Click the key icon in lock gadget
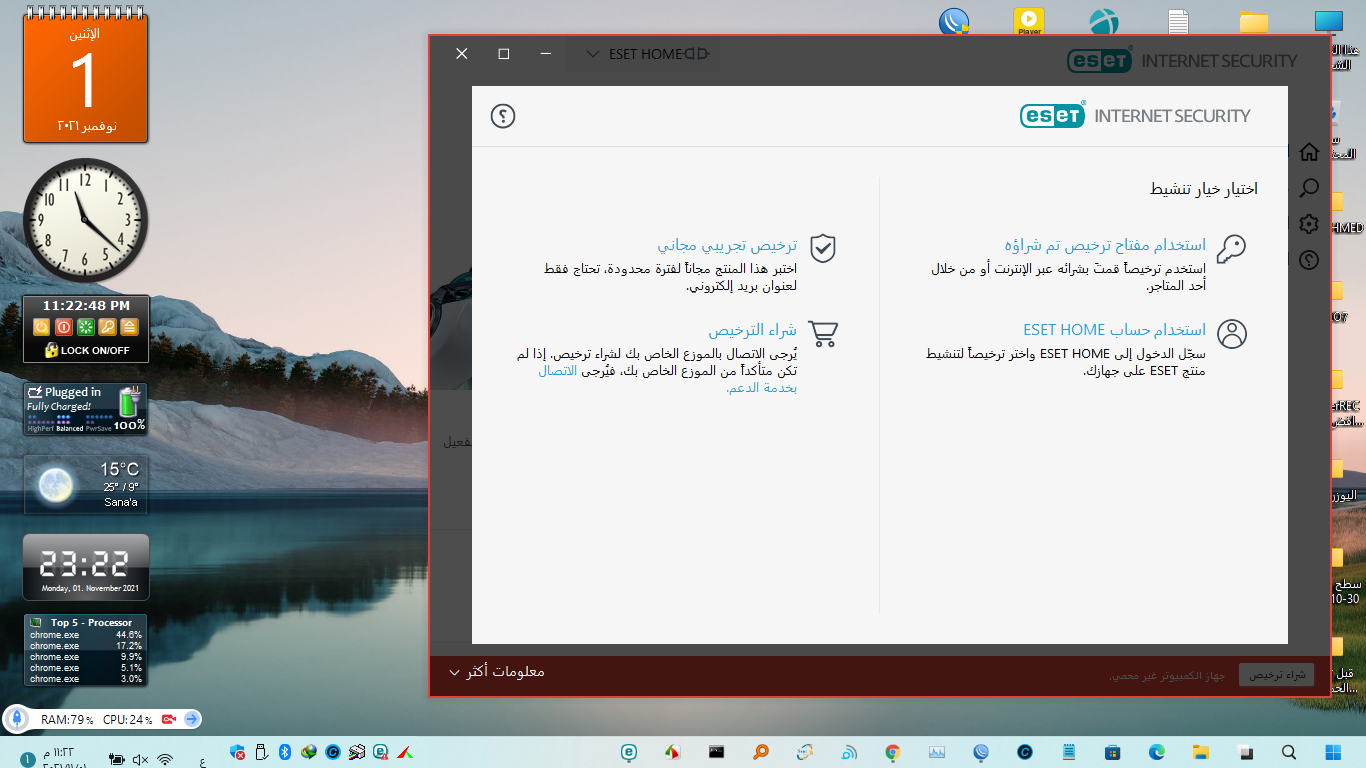The width and height of the screenshot is (1366, 768). (107, 327)
